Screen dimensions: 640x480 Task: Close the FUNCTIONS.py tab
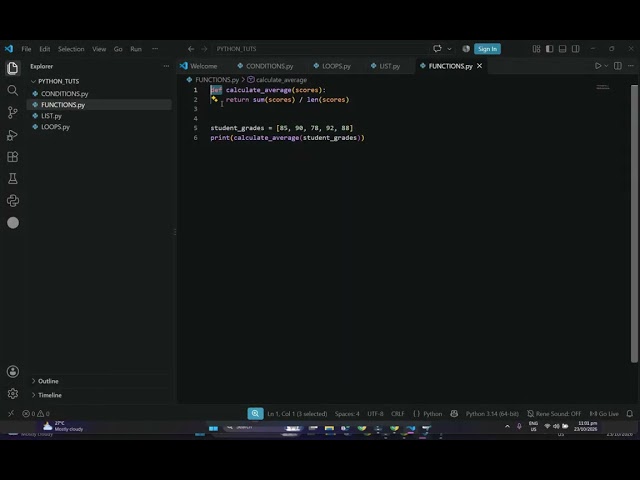[480, 66]
